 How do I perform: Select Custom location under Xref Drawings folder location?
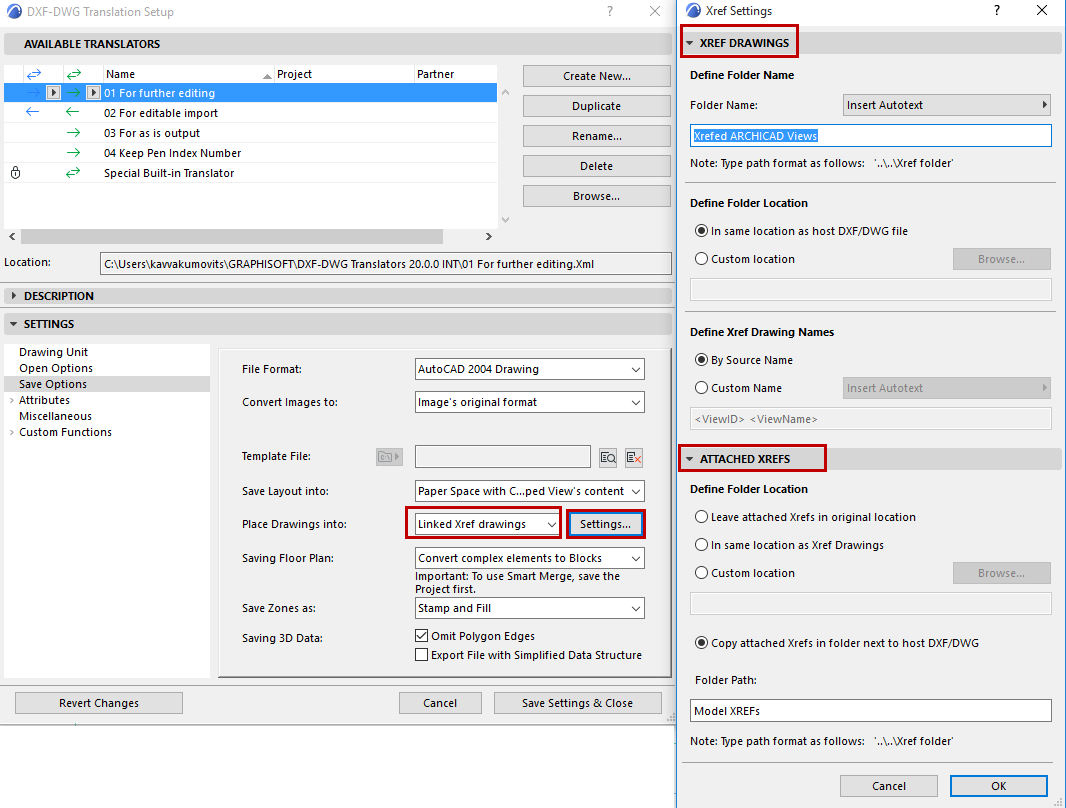pos(701,259)
